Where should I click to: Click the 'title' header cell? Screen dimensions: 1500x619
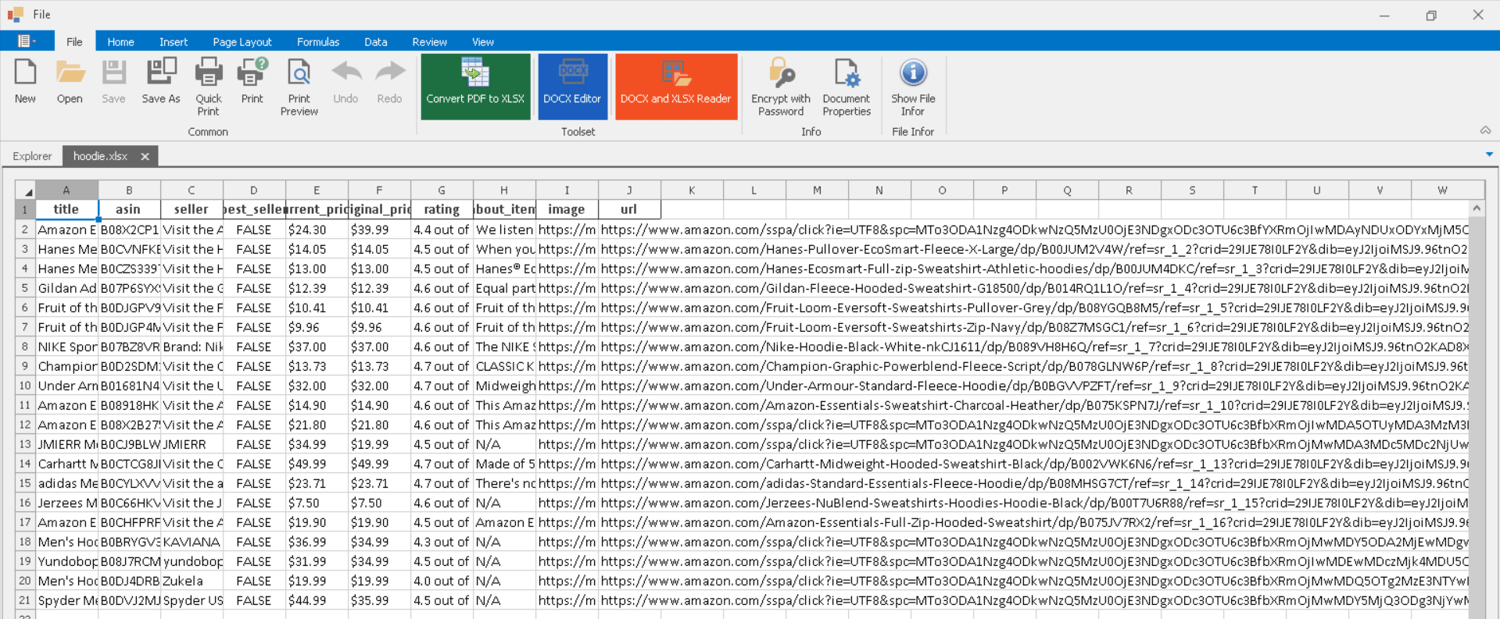click(x=67, y=209)
